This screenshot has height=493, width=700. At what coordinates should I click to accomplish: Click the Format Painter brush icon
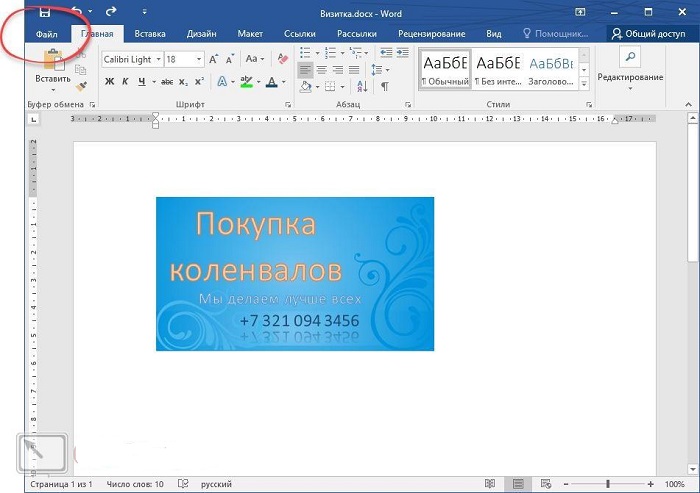pos(81,86)
